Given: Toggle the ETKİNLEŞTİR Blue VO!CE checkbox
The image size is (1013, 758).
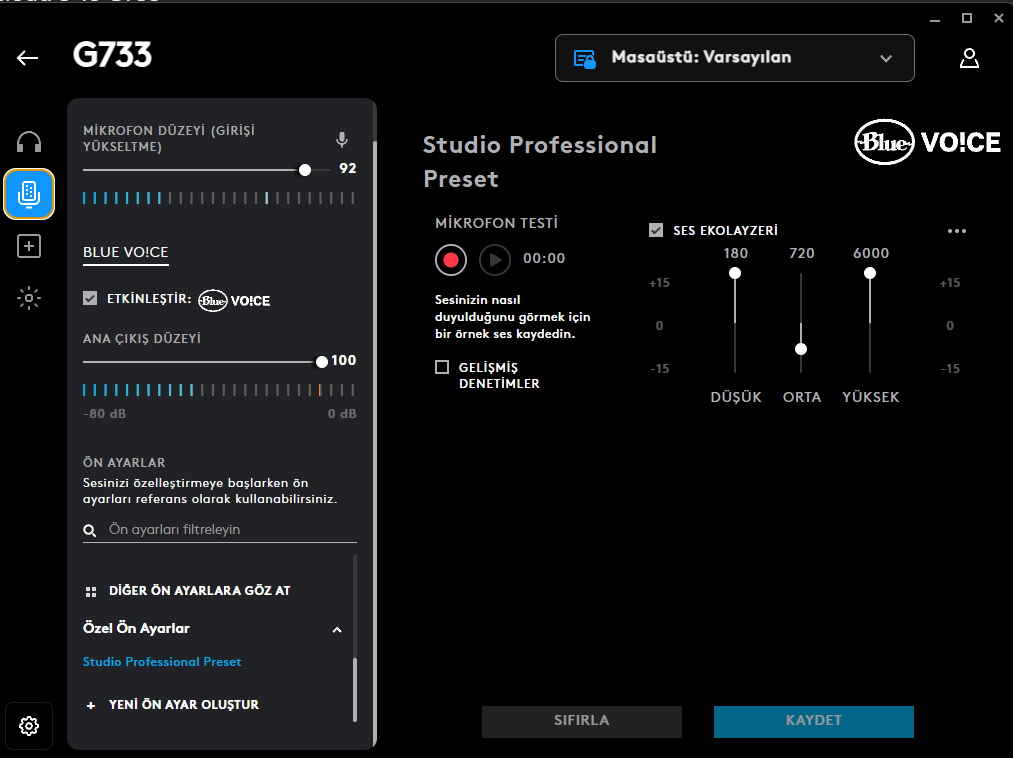Looking at the screenshot, I should [x=90, y=298].
